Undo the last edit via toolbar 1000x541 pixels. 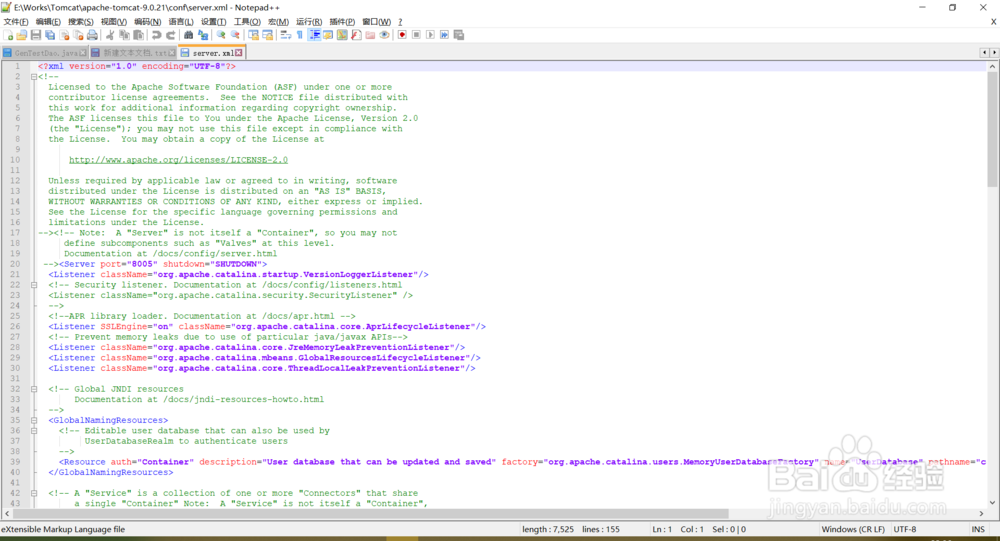click(156, 35)
